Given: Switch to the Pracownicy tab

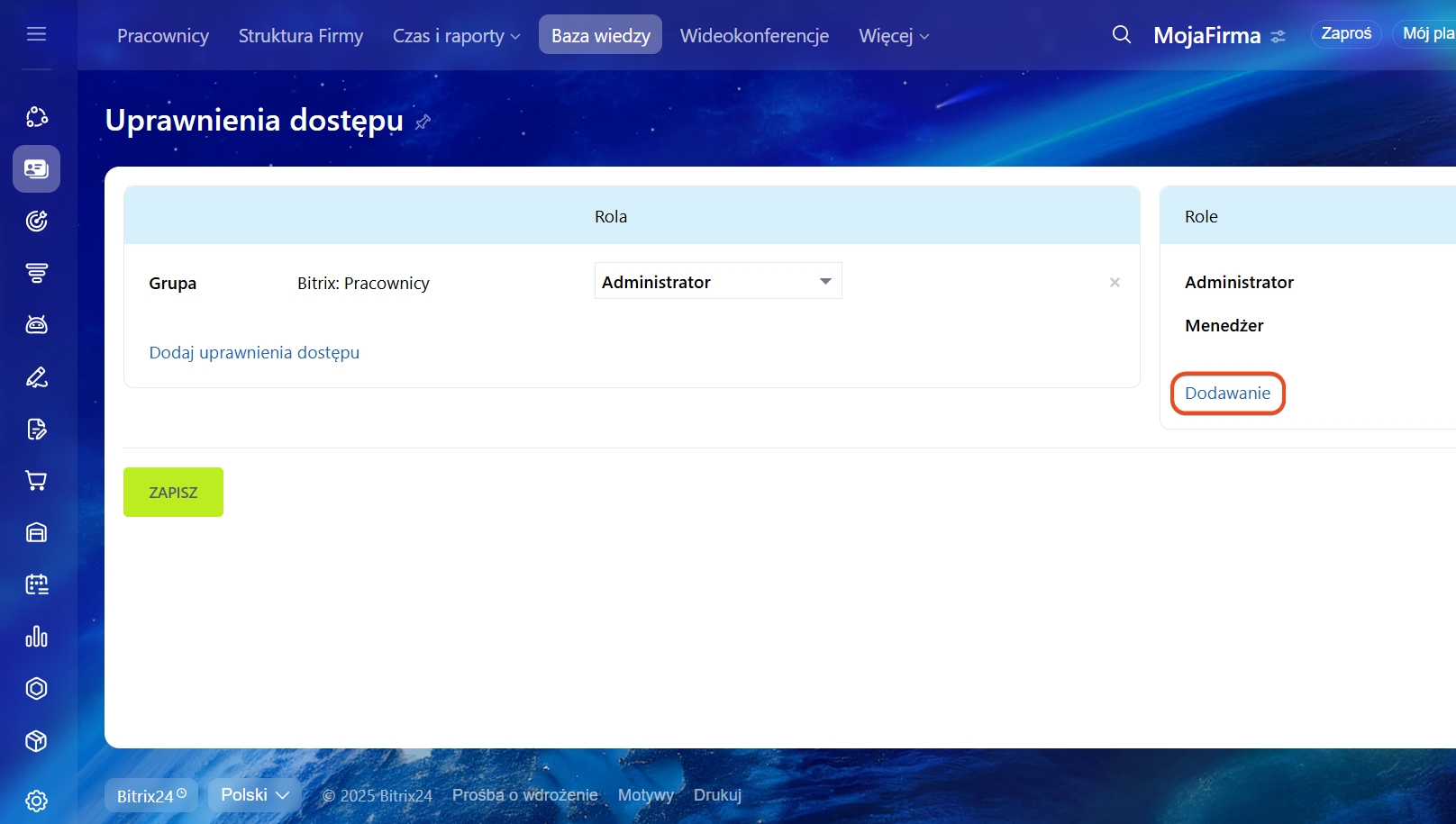Looking at the screenshot, I should click(163, 36).
